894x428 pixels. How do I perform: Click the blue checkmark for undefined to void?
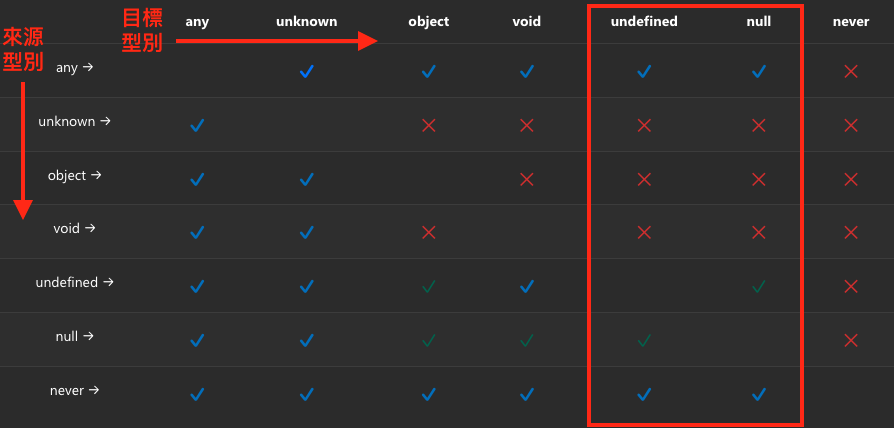point(527,287)
